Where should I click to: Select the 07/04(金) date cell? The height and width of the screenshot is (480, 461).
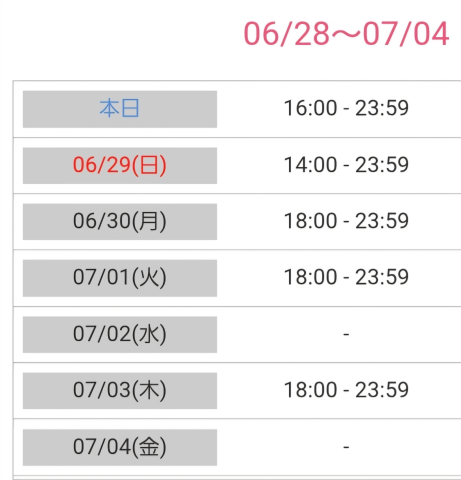120,447
